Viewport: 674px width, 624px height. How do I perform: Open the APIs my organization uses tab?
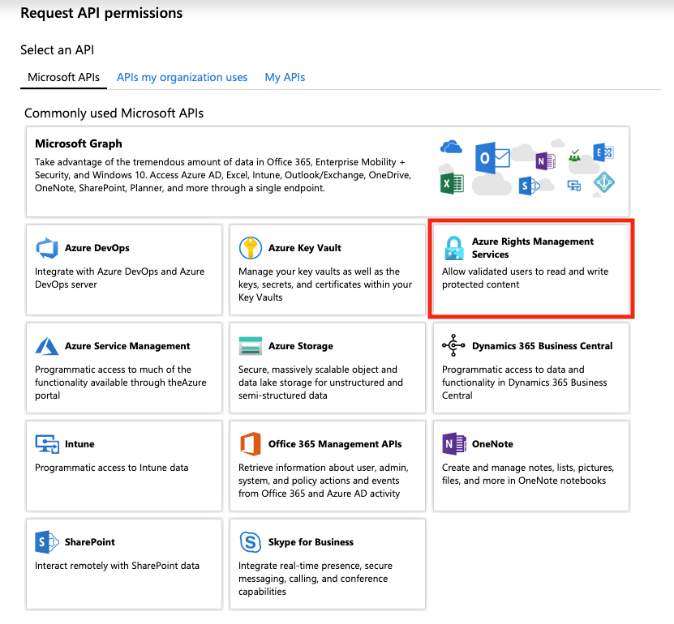182,77
